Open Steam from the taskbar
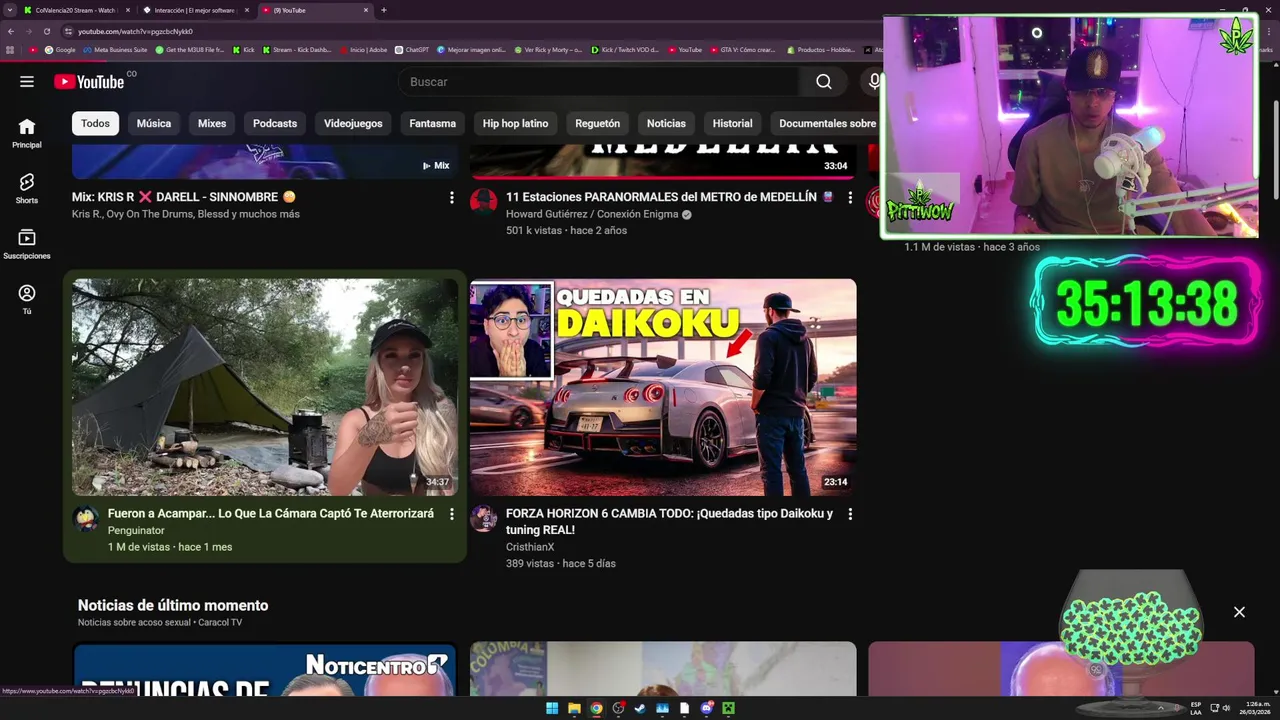The image size is (1280, 720). point(640,708)
